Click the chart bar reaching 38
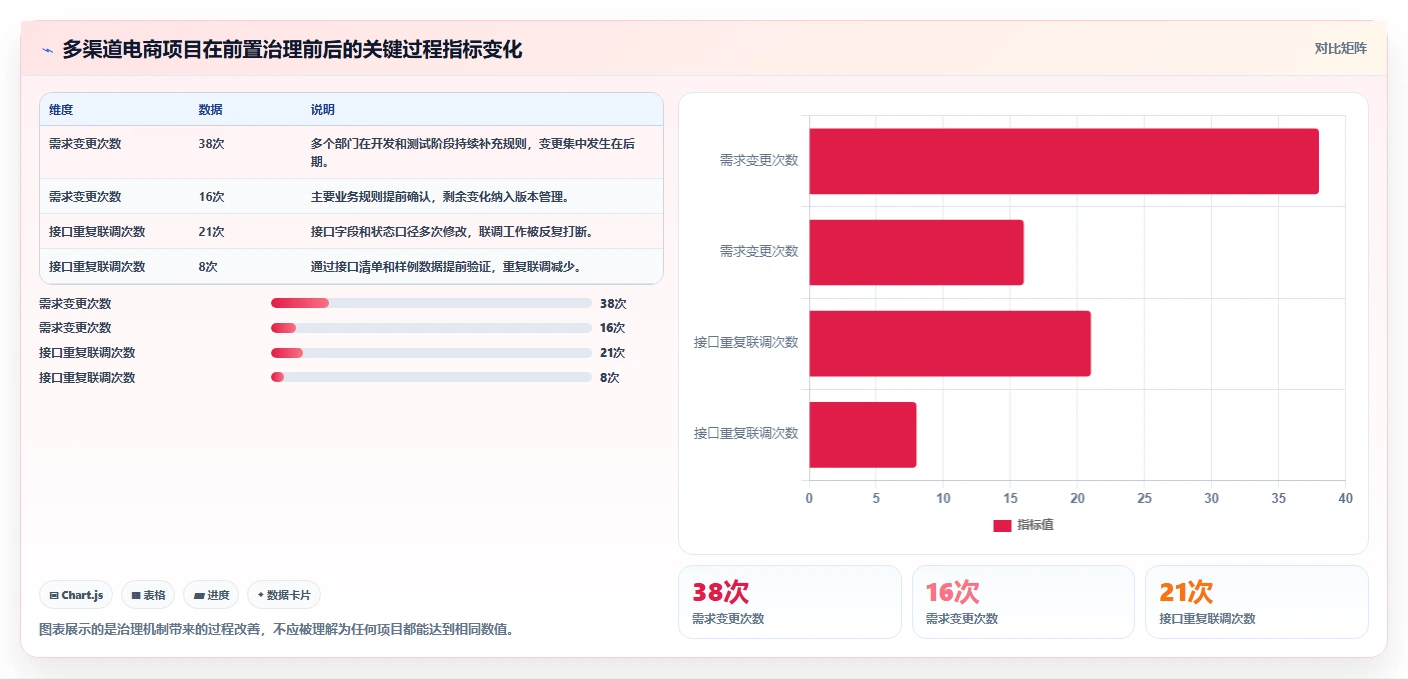Viewport: 1408px width, 679px height. coord(1064,161)
